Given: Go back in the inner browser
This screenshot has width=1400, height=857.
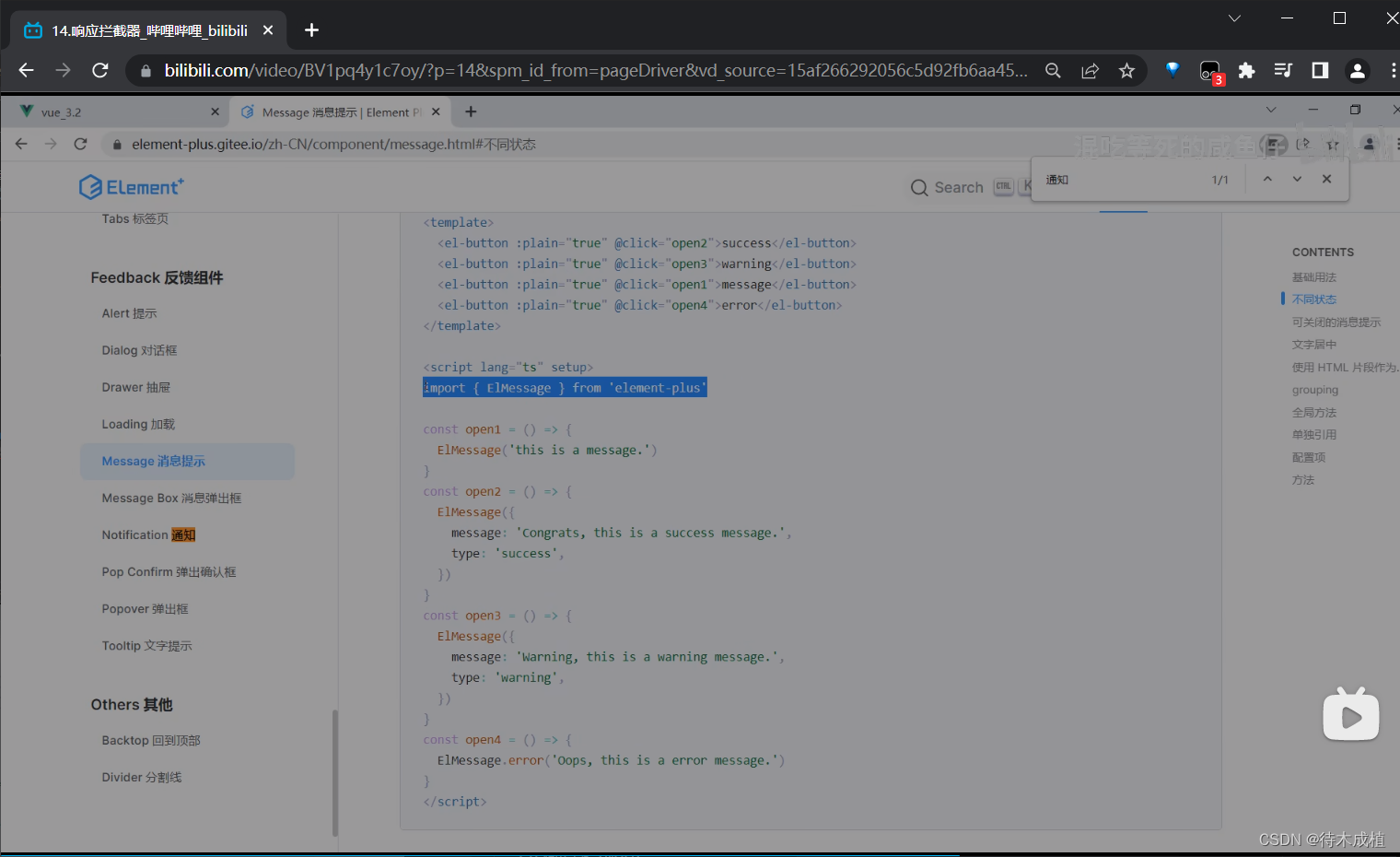Looking at the screenshot, I should (21, 144).
